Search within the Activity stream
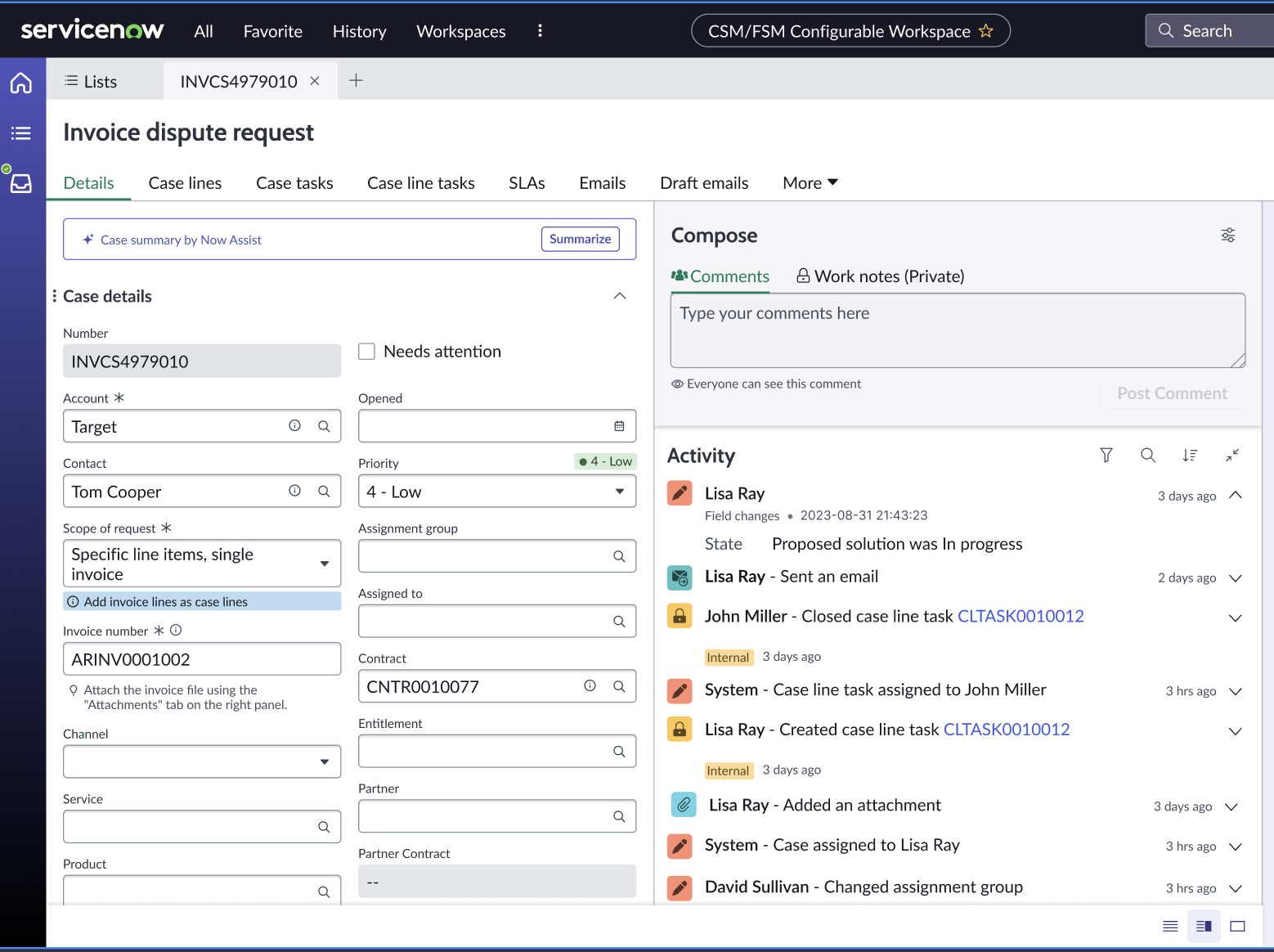Image resolution: width=1274 pixels, height=952 pixels. point(1148,456)
